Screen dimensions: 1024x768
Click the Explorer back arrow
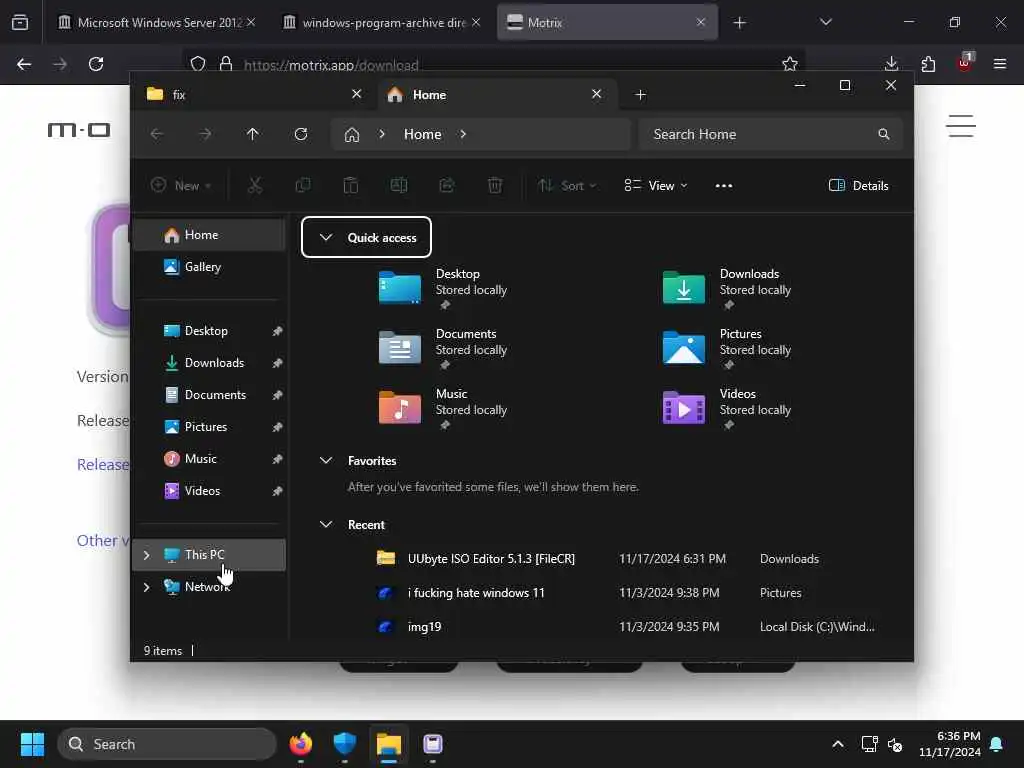(x=157, y=135)
